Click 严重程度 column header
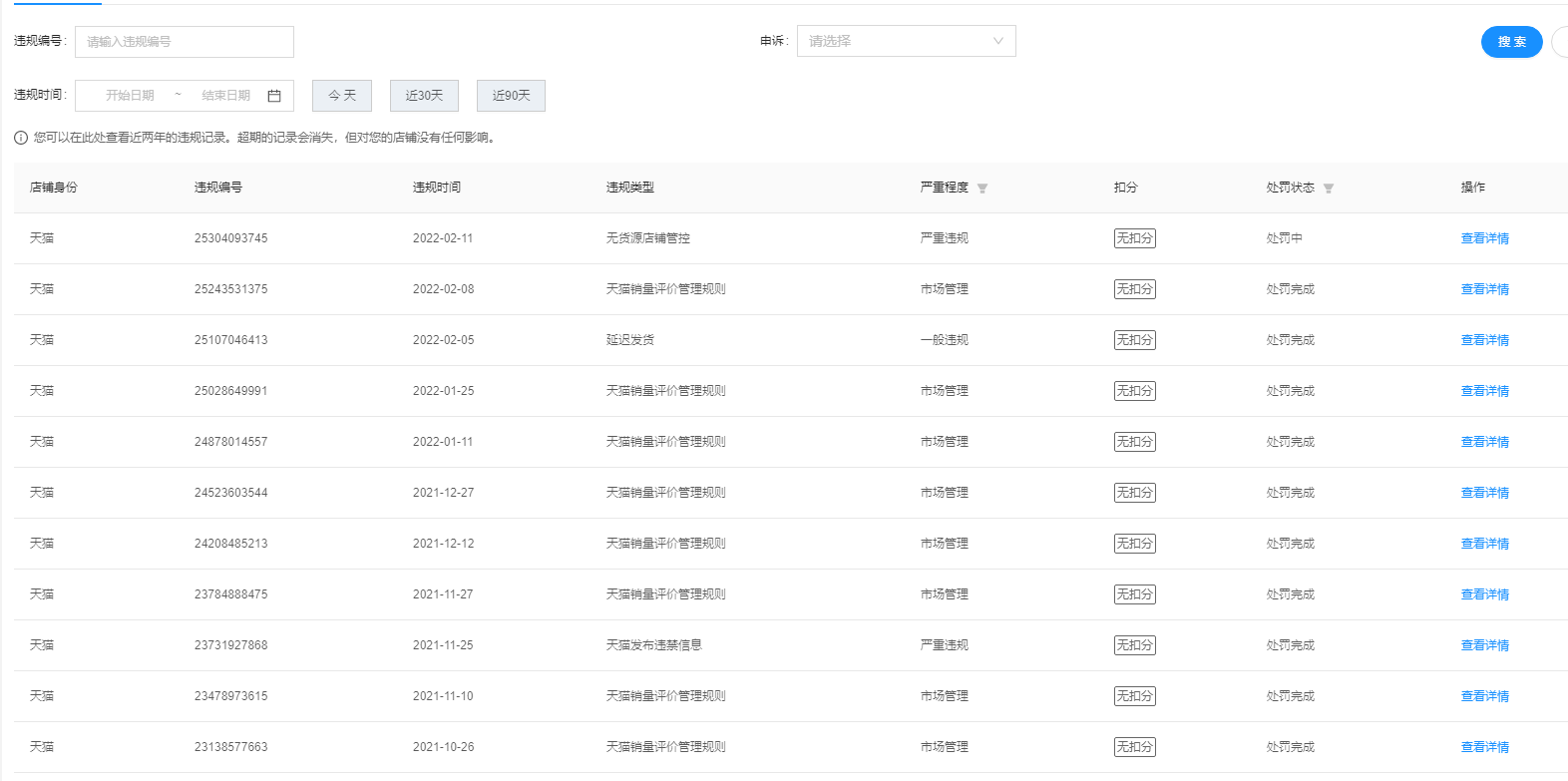 pos(945,188)
